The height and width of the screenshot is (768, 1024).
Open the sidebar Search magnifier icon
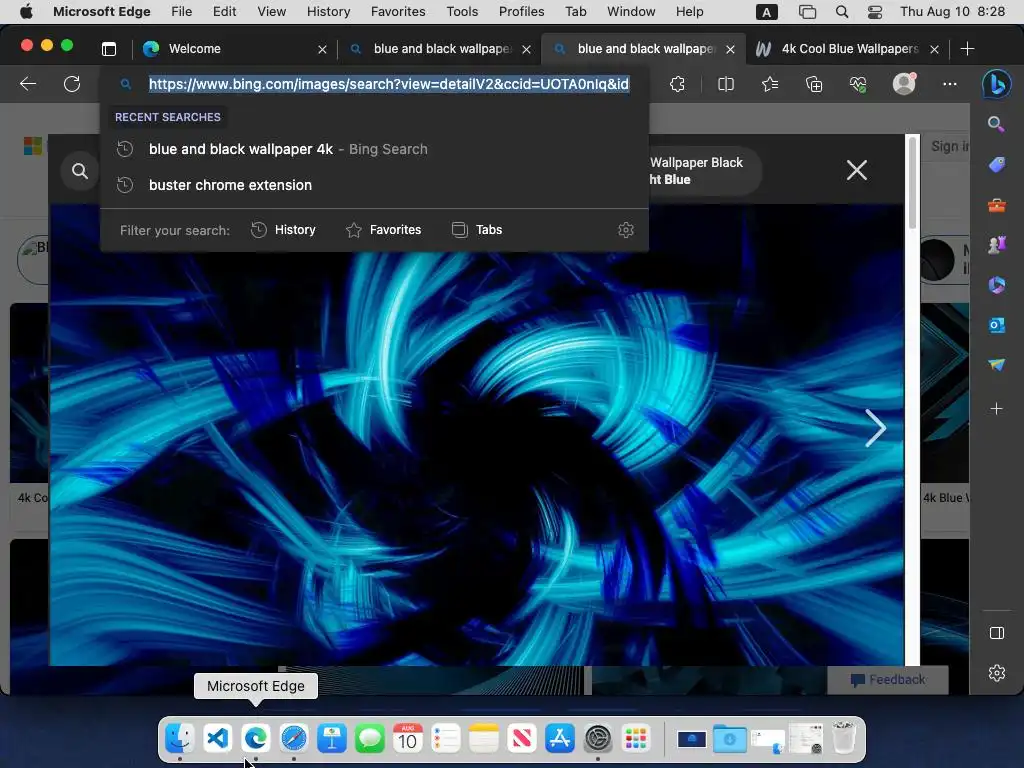(996, 124)
